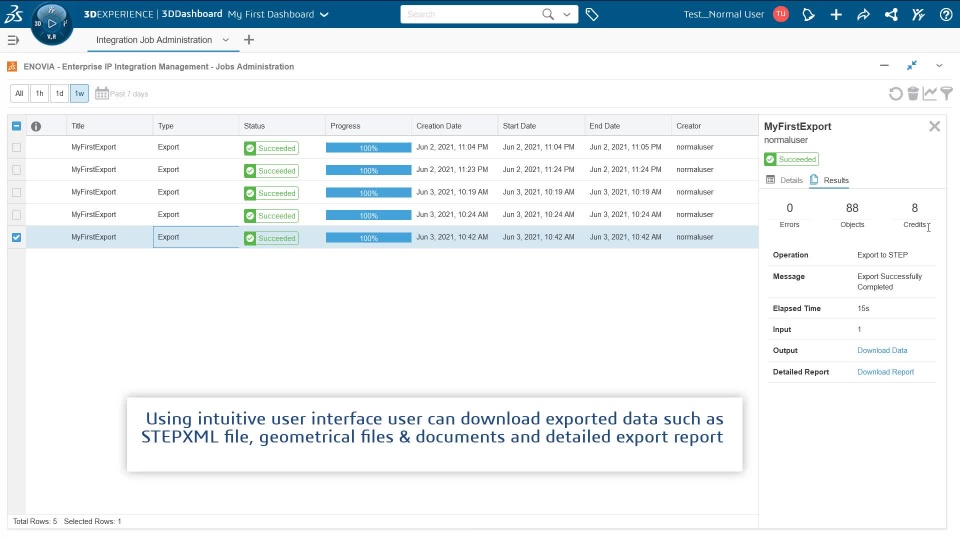
Task: Click the info column header icon
Action: 36,126
